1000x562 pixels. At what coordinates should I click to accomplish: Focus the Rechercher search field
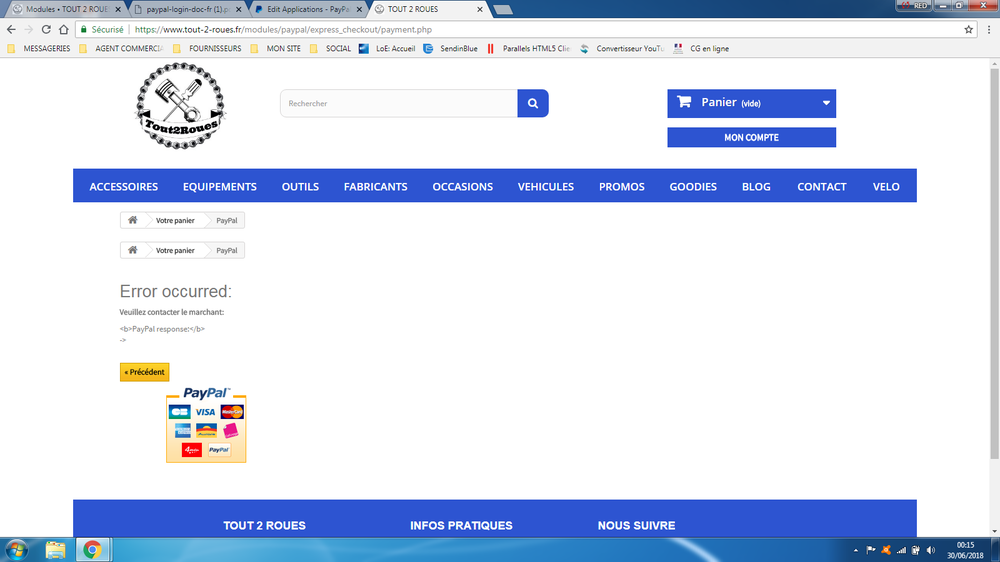pos(399,103)
